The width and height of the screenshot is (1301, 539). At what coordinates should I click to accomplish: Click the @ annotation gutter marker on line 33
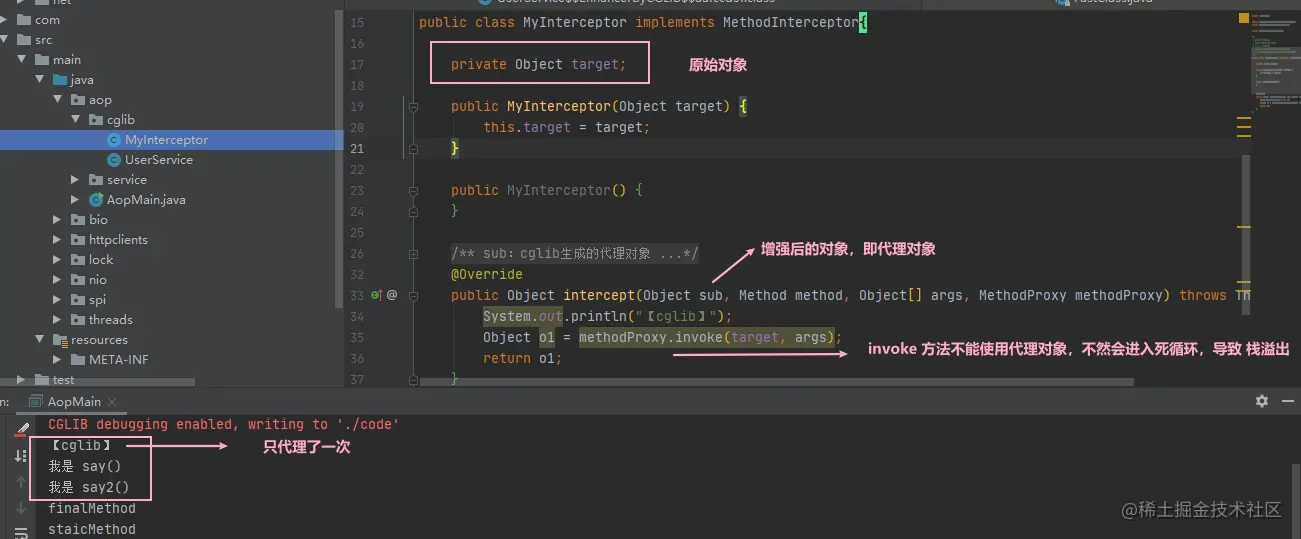(392, 296)
